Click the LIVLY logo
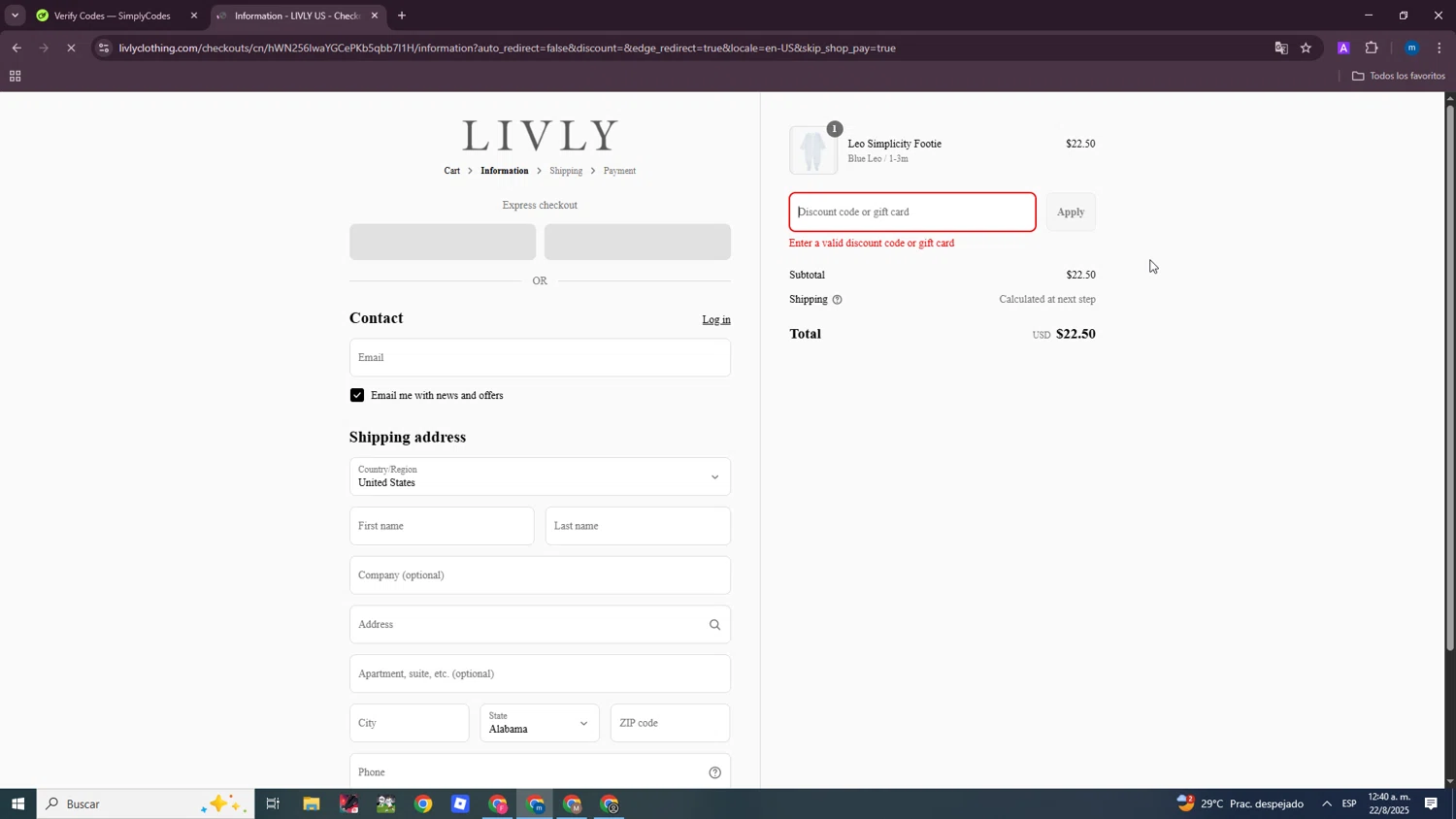Image resolution: width=1456 pixels, height=819 pixels. tap(540, 136)
